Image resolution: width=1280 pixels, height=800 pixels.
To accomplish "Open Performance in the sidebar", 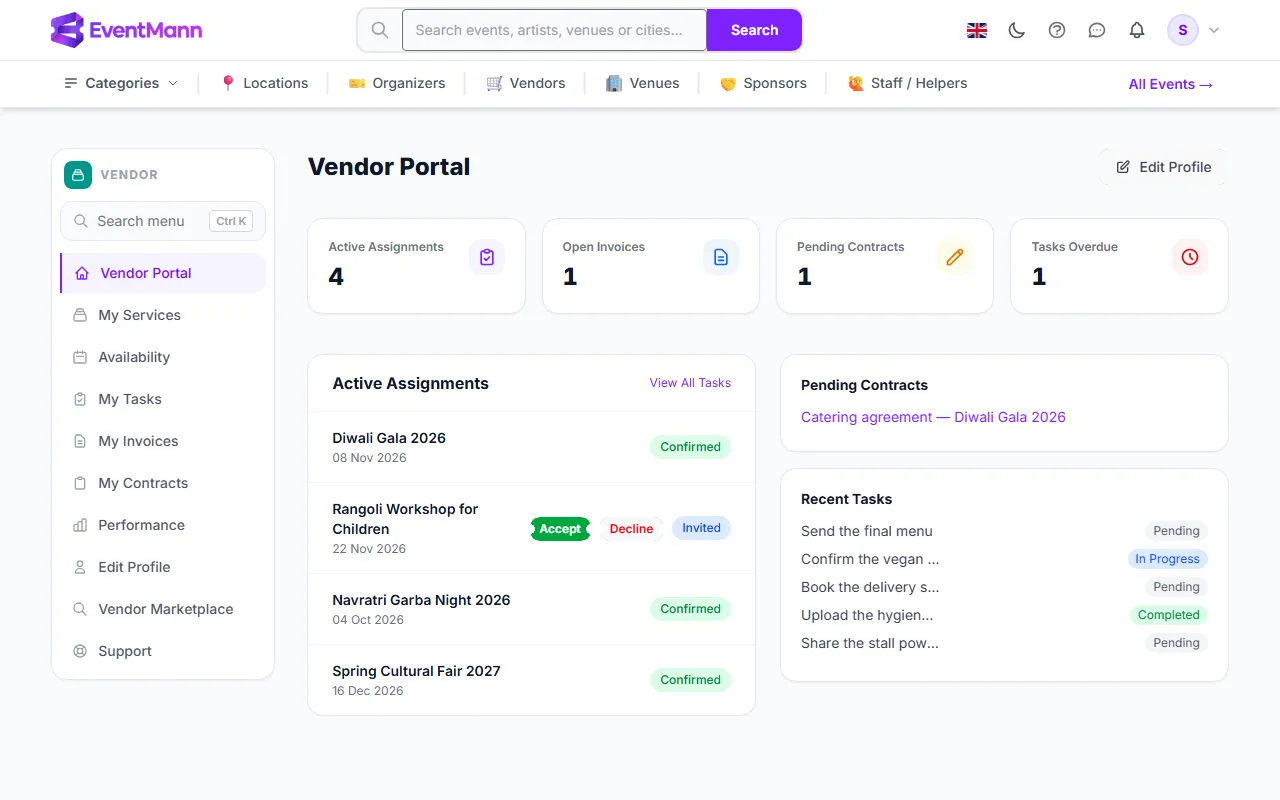I will 163,525.
